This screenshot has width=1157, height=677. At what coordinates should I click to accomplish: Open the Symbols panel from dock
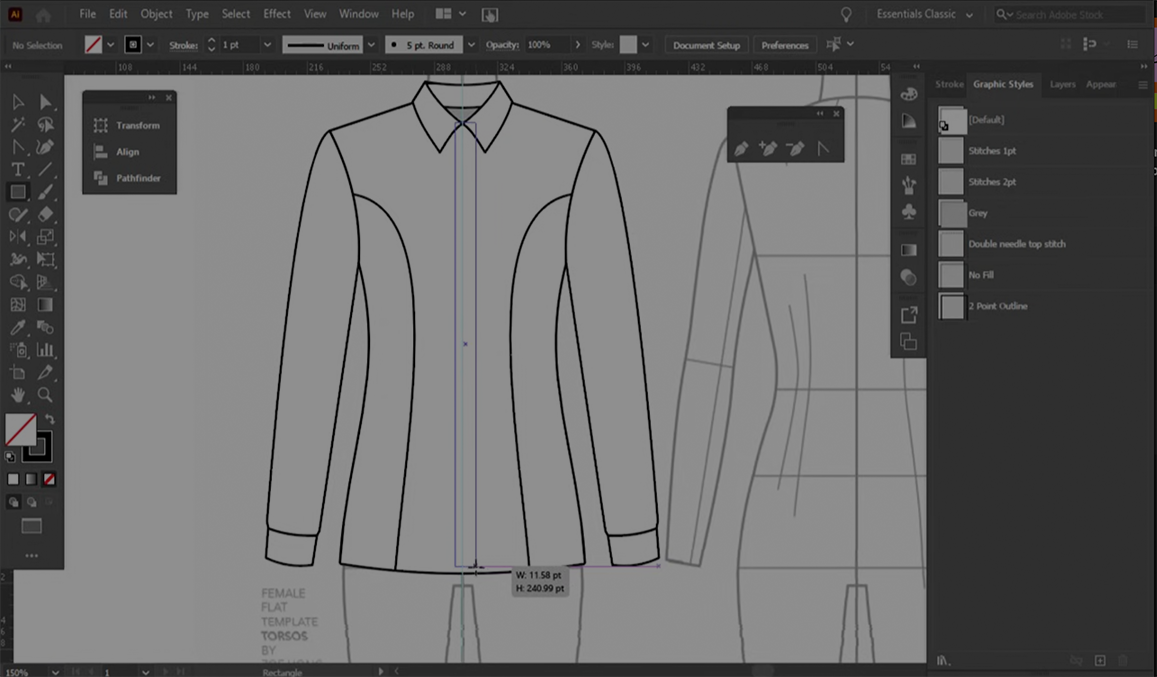pyautogui.click(x=908, y=212)
